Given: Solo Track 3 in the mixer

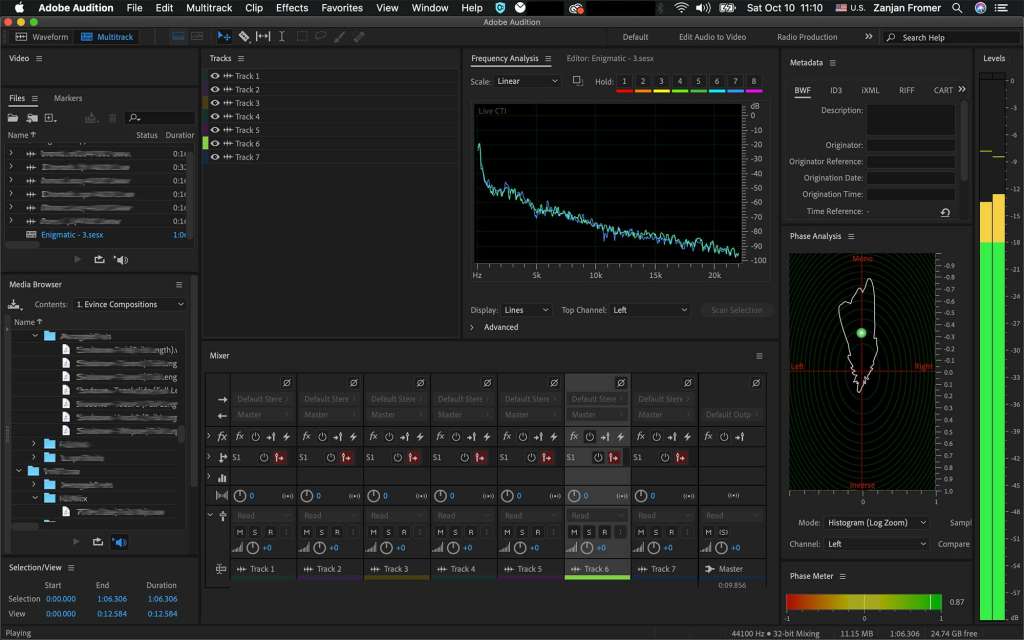Looking at the screenshot, I should click(389, 532).
